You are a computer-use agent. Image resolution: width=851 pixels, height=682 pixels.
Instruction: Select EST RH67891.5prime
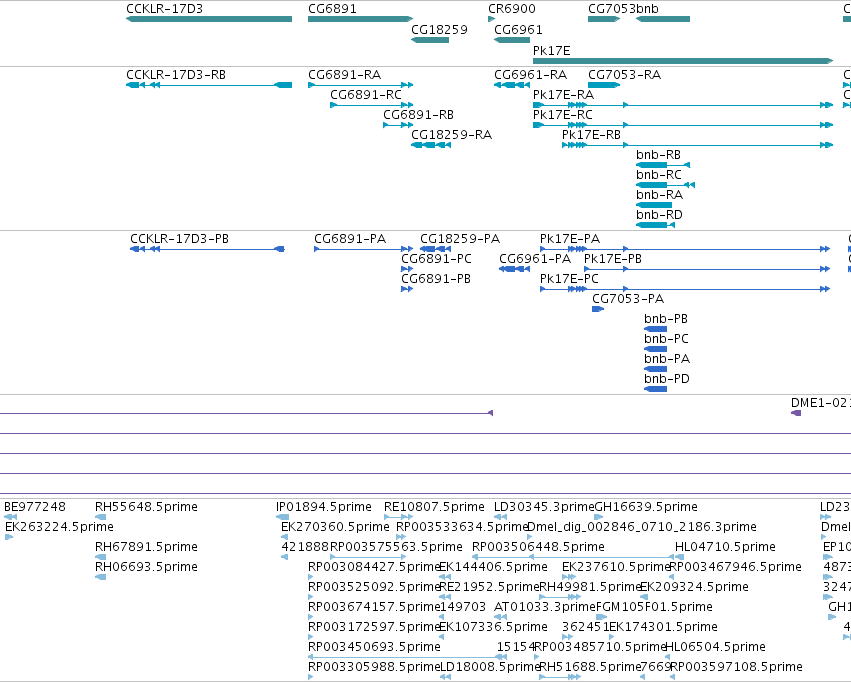(100, 557)
